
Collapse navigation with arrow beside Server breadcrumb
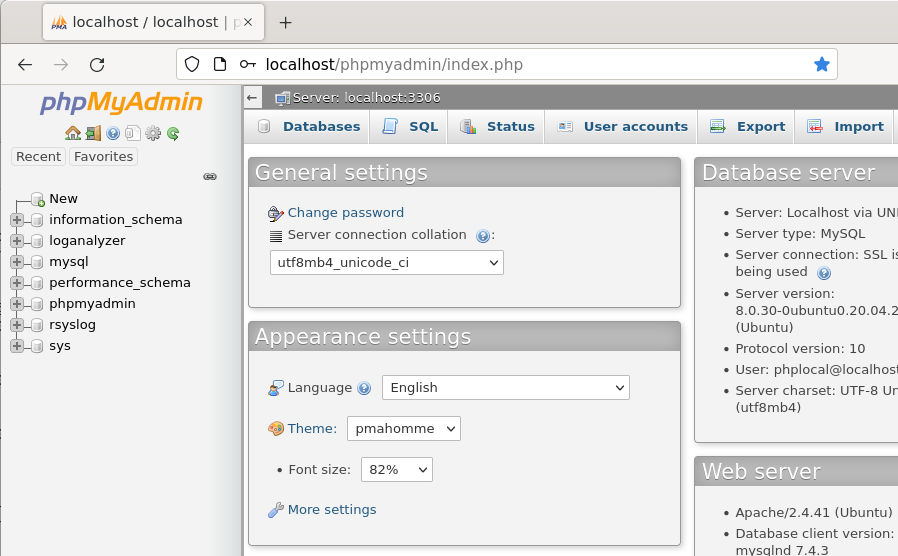252,97
